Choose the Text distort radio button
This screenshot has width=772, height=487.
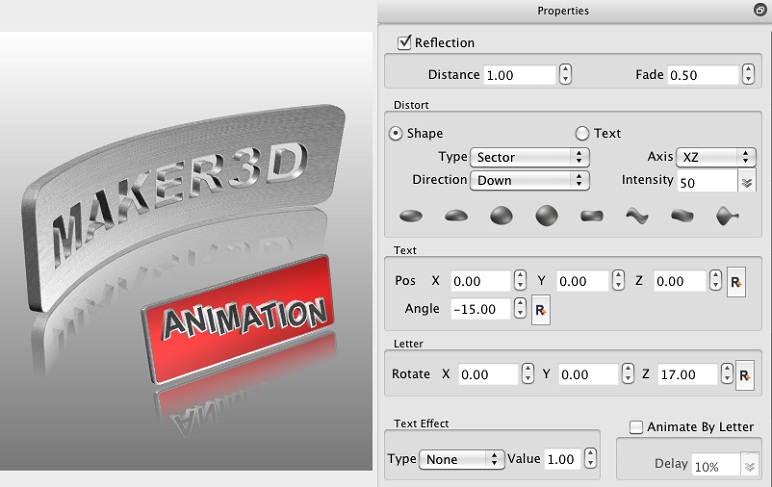582,133
